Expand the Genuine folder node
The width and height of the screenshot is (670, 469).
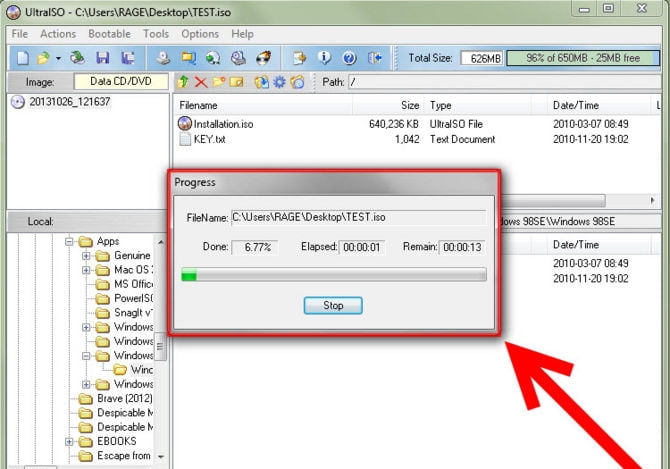tap(87, 256)
